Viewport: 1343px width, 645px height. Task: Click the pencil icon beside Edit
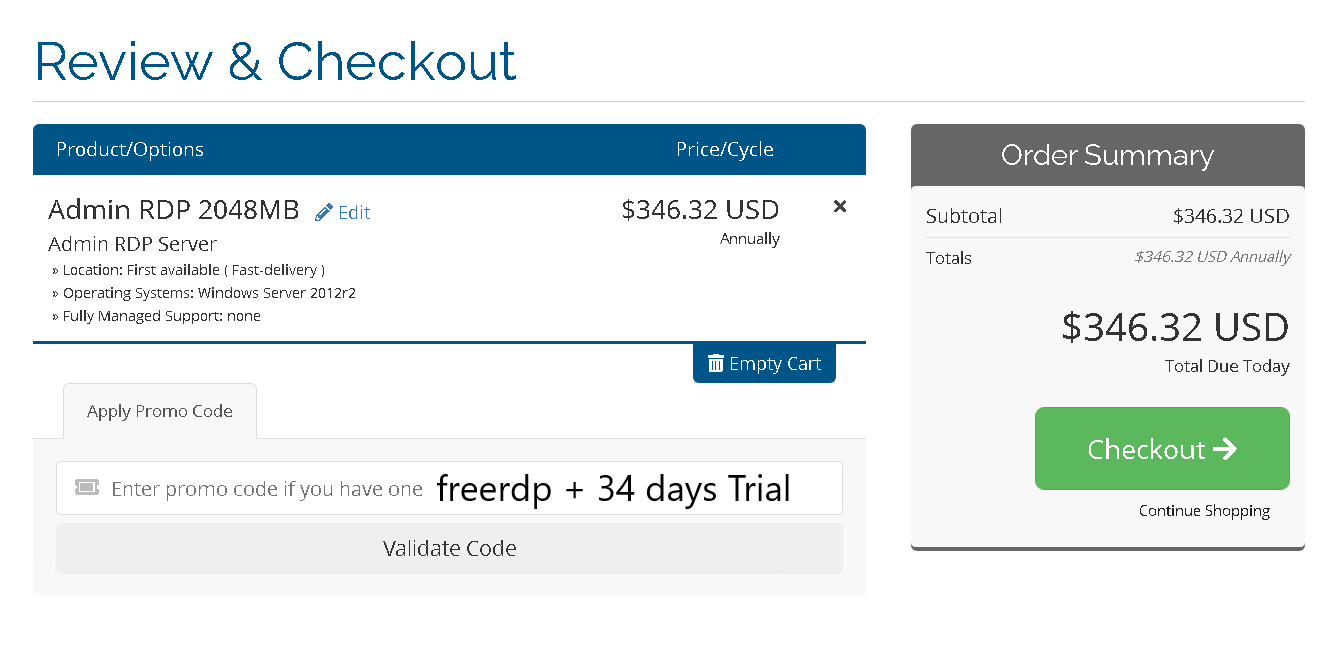[x=324, y=212]
